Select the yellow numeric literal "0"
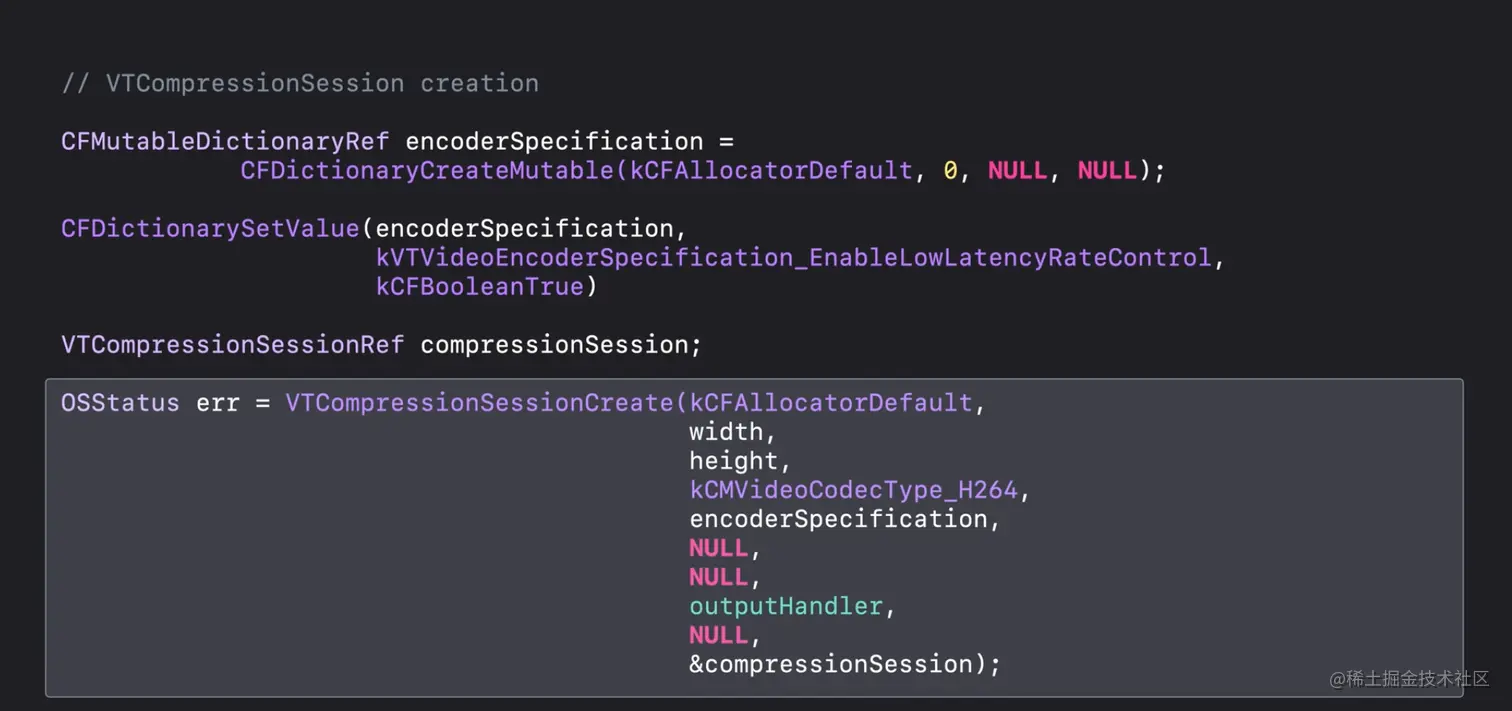The image size is (1512, 711). [950, 171]
